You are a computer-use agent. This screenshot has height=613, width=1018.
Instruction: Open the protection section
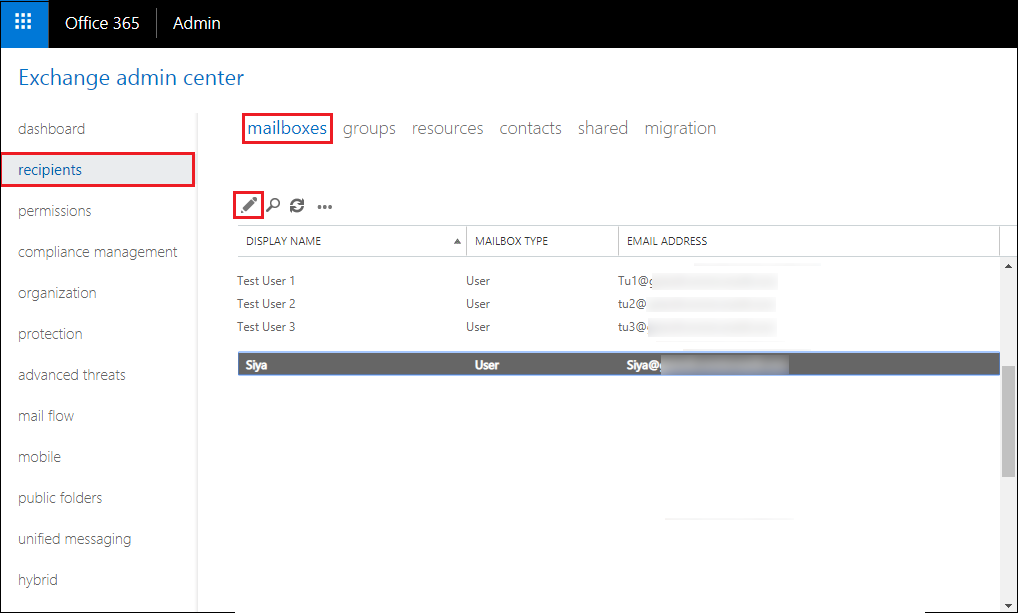50,334
